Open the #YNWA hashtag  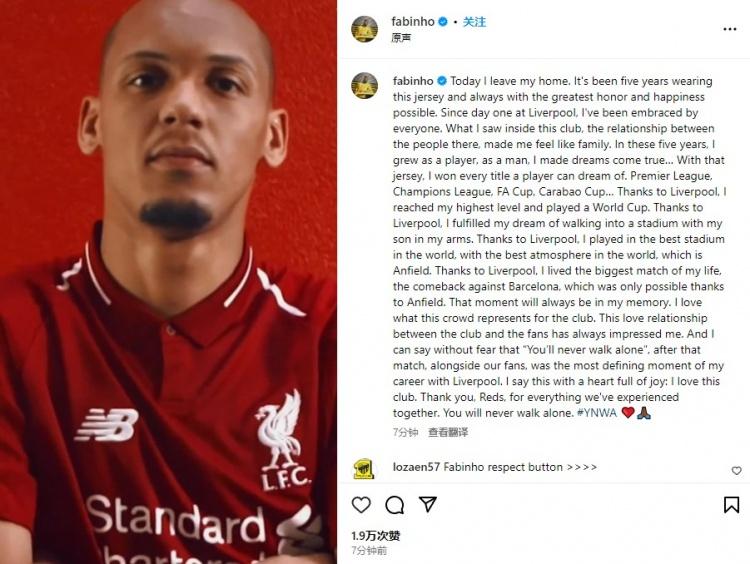point(597,413)
